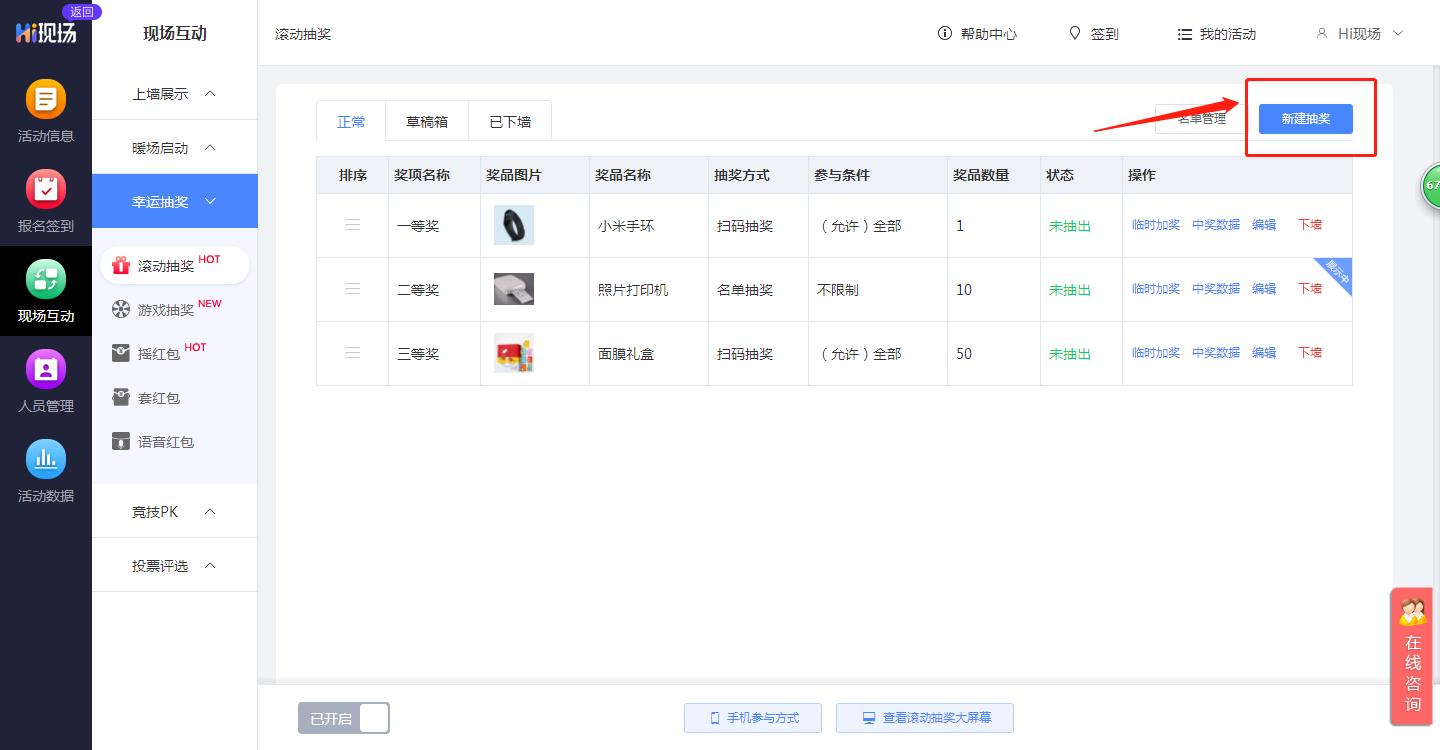Viewport: 1440px width, 750px height.
Task: Select the 语音红包 feature
Action: [x=166, y=441]
